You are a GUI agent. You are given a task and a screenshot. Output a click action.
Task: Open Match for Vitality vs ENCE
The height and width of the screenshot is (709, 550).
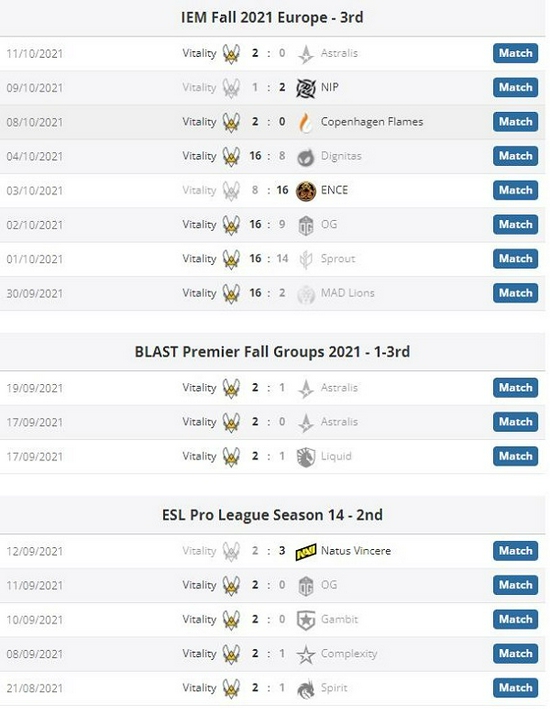(515, 190)
